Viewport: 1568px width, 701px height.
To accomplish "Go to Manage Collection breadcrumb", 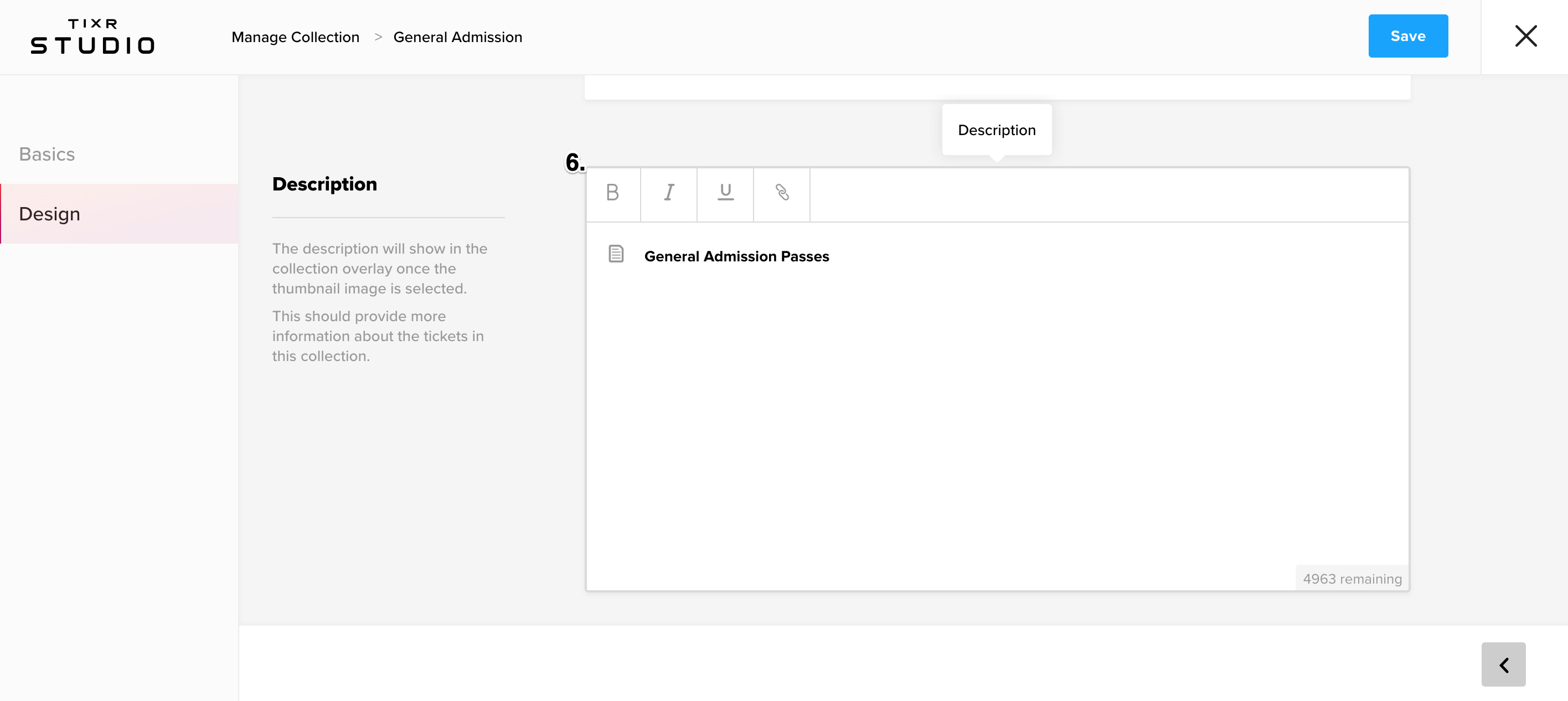I will coord(295,37).
